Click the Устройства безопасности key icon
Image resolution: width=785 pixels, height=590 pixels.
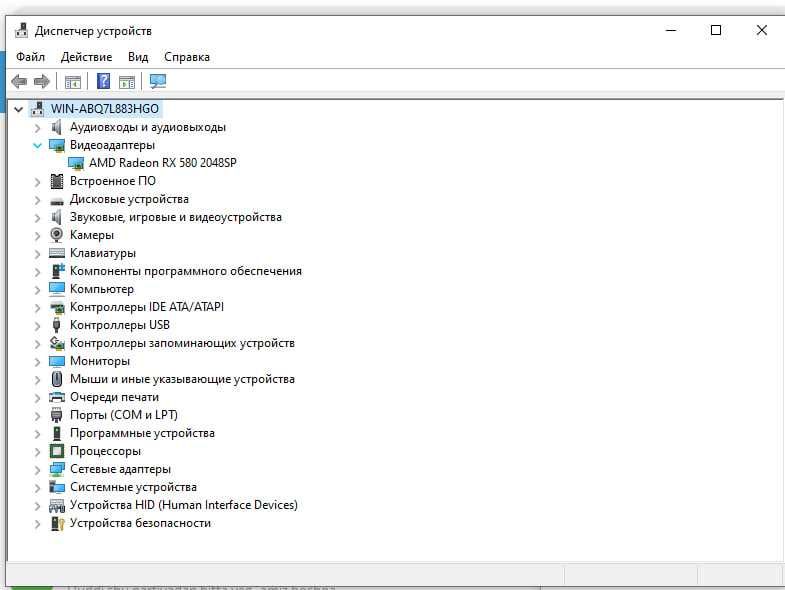click(58, 523)
